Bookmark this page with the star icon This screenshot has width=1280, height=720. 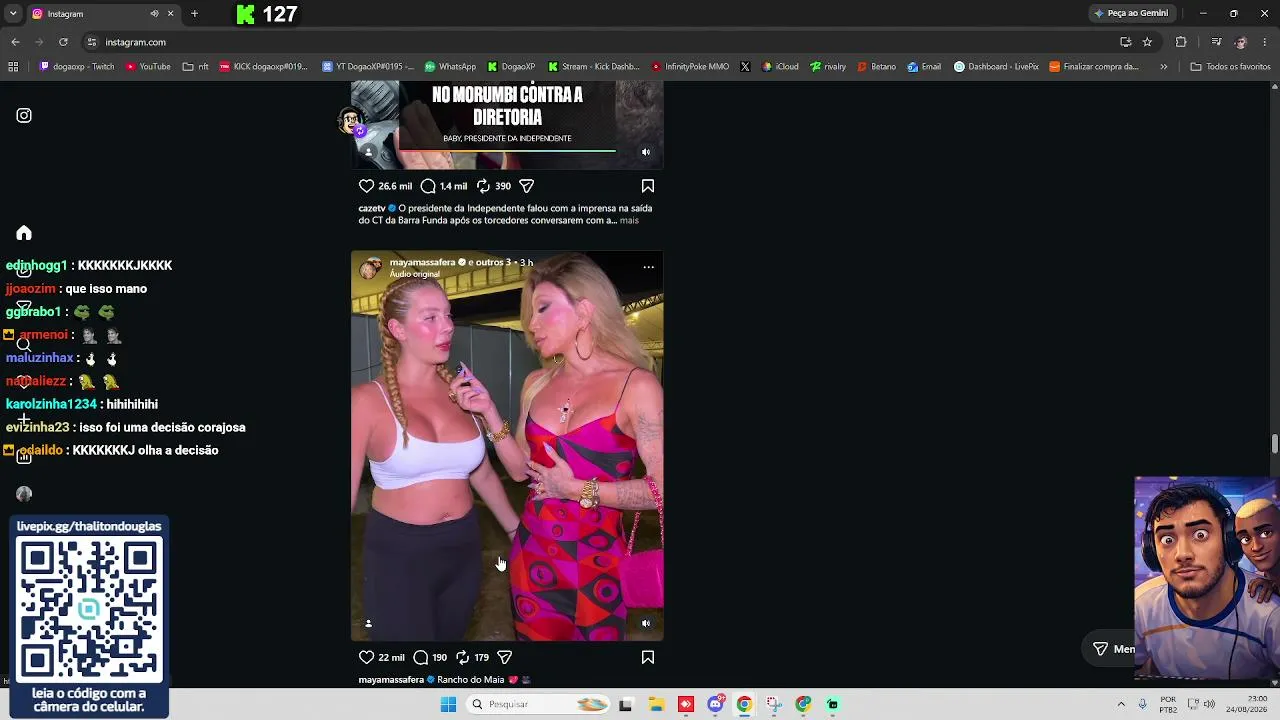pyautogui.click(x=1147, y=42)
